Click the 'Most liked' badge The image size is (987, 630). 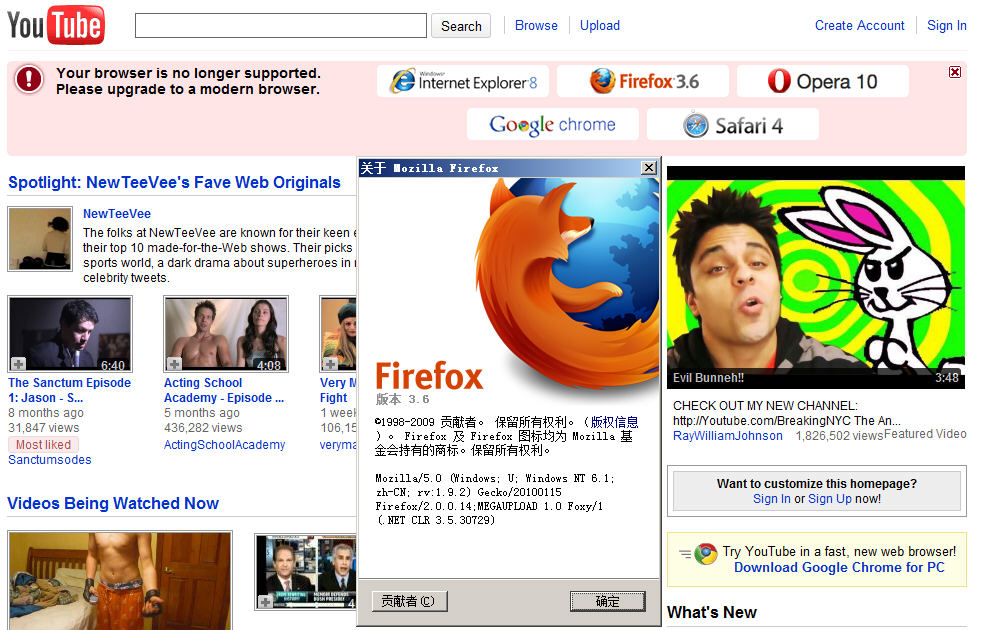(43, 445)
